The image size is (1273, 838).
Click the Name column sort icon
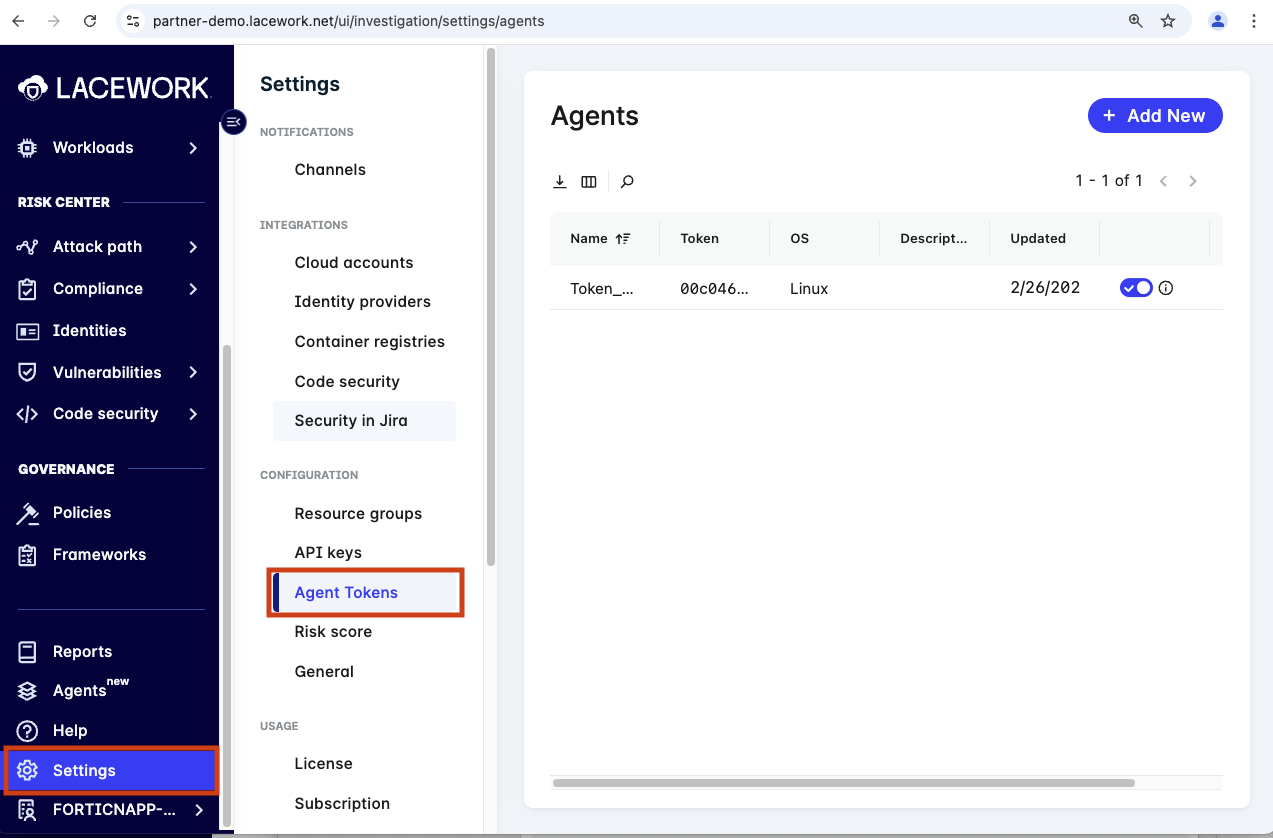tap(623, 238)
